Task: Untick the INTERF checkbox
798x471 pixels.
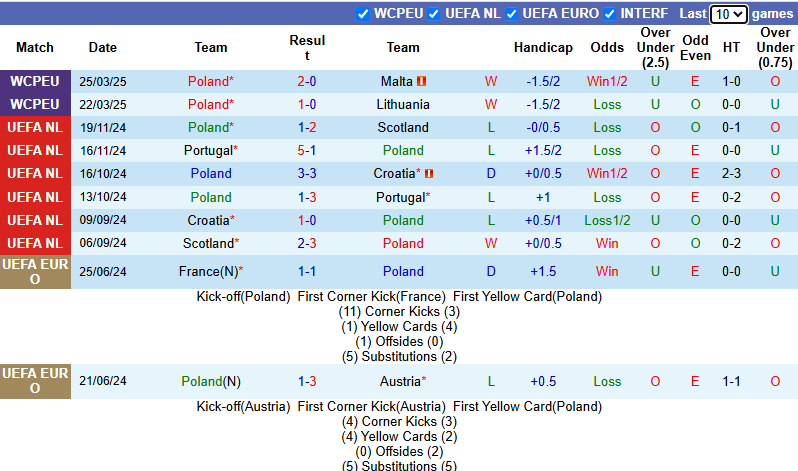Action: point(609,14)
